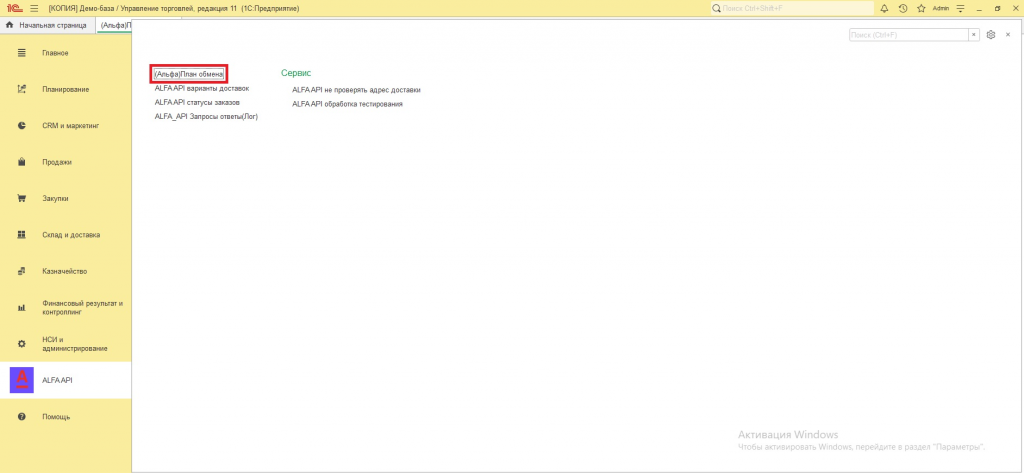This screenshot has height=473, width=1024.
Task: Click the Казначейство coins icon
Action: coord(22,271)
